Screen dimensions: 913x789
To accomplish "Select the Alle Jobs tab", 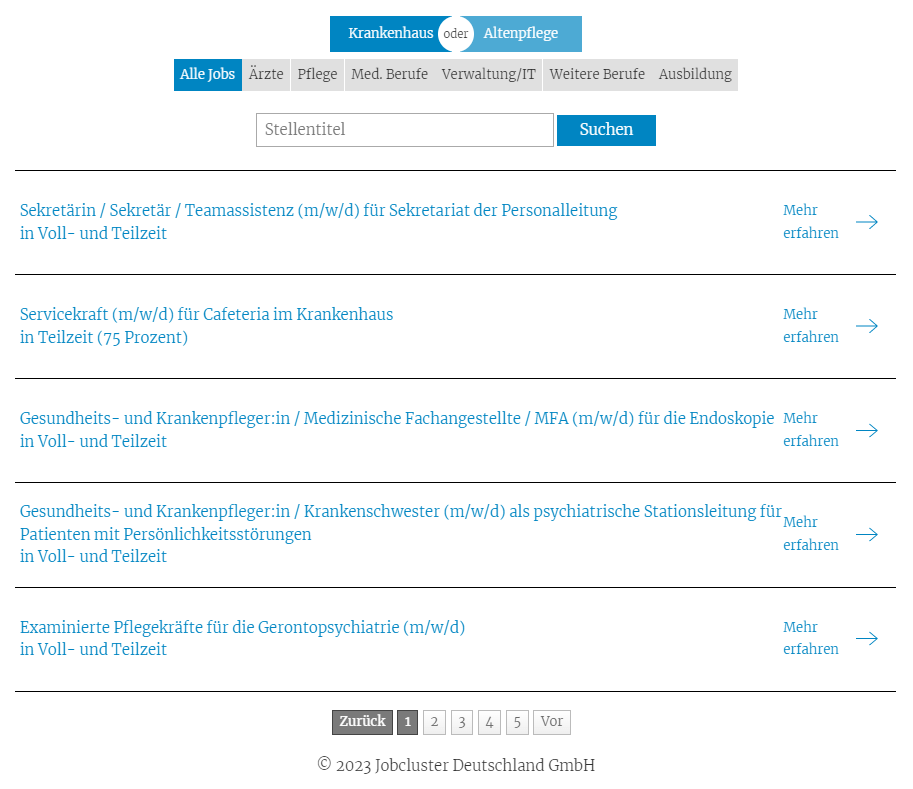I will pyautogui.click(x=207, y=75).
